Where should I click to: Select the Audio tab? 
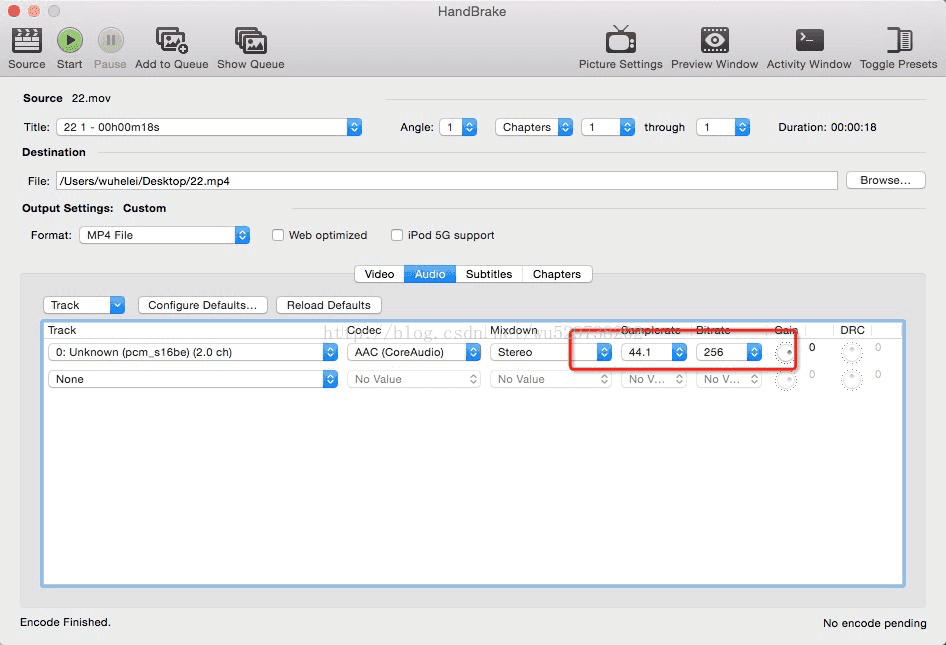tap(430, 274)
